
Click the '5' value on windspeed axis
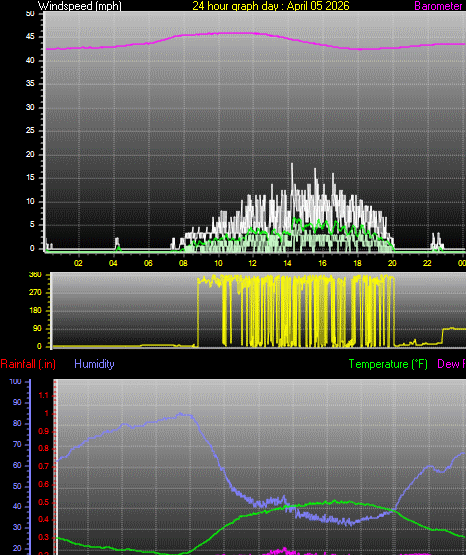coord(33,225)
